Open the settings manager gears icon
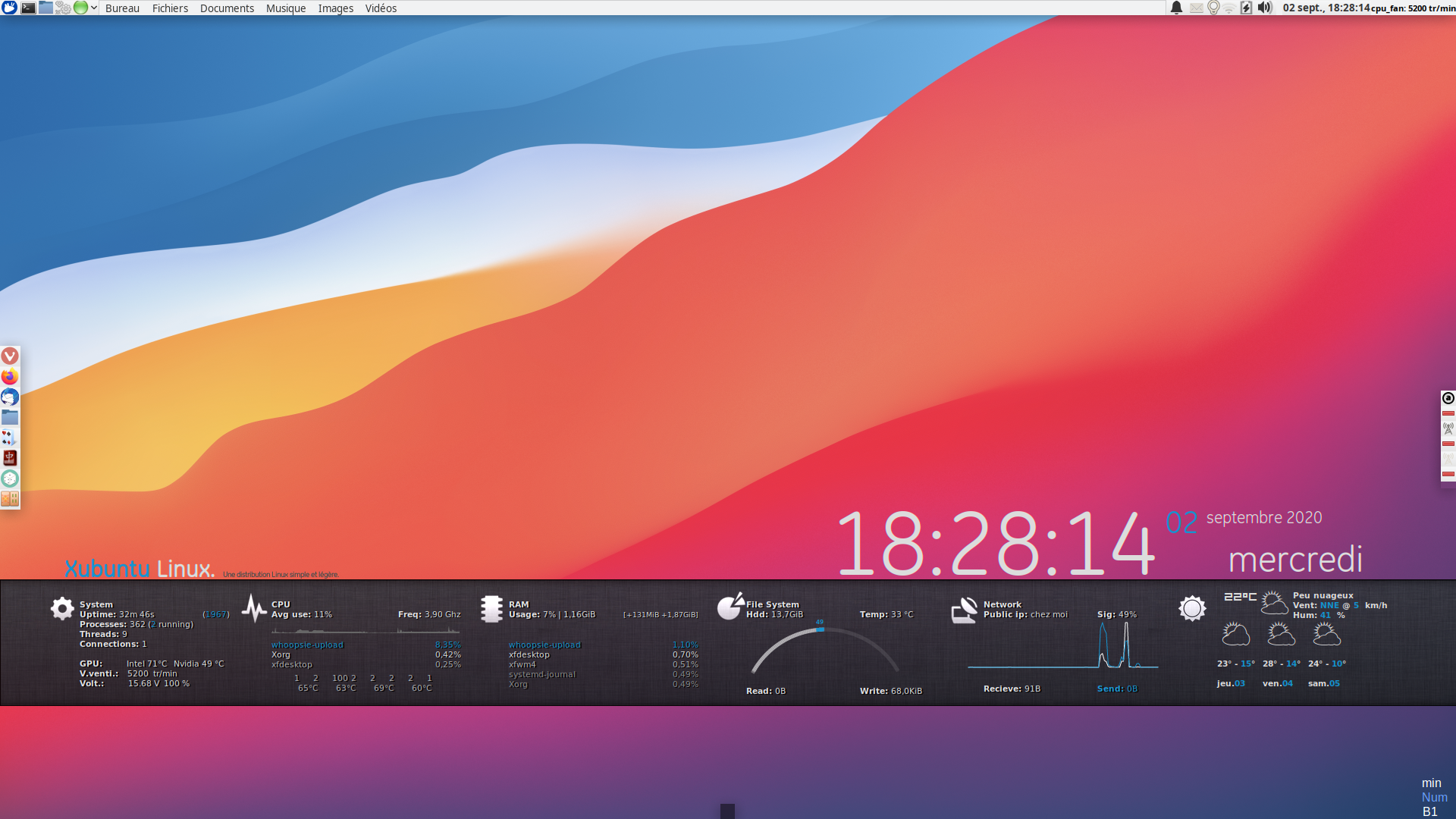Image resolution: width=1456 pixels, height=819 pixels. click(x=63, y=8)
